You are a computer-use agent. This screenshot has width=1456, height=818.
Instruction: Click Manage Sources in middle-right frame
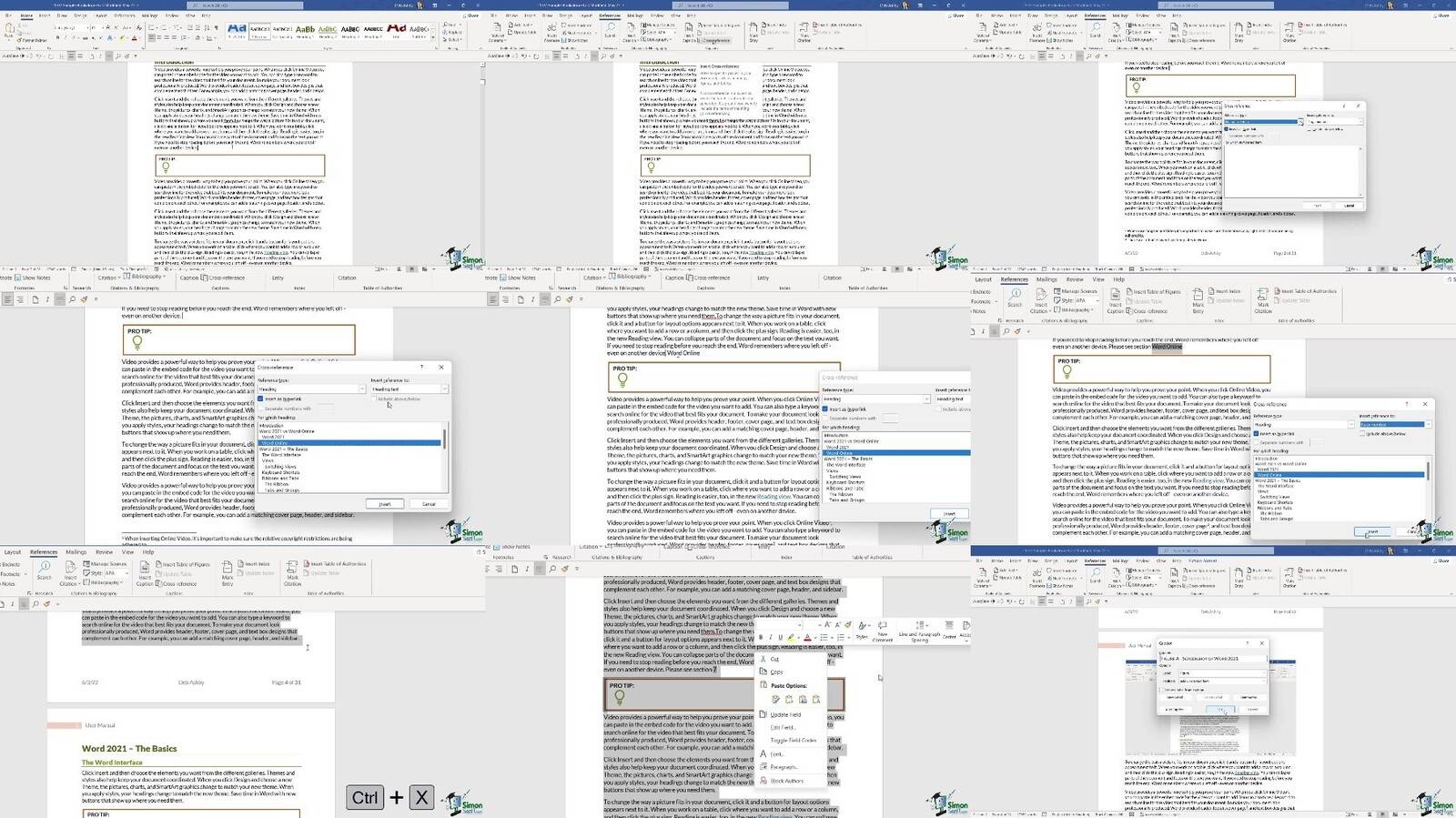pyautogui.click(x=1075, y=291)
